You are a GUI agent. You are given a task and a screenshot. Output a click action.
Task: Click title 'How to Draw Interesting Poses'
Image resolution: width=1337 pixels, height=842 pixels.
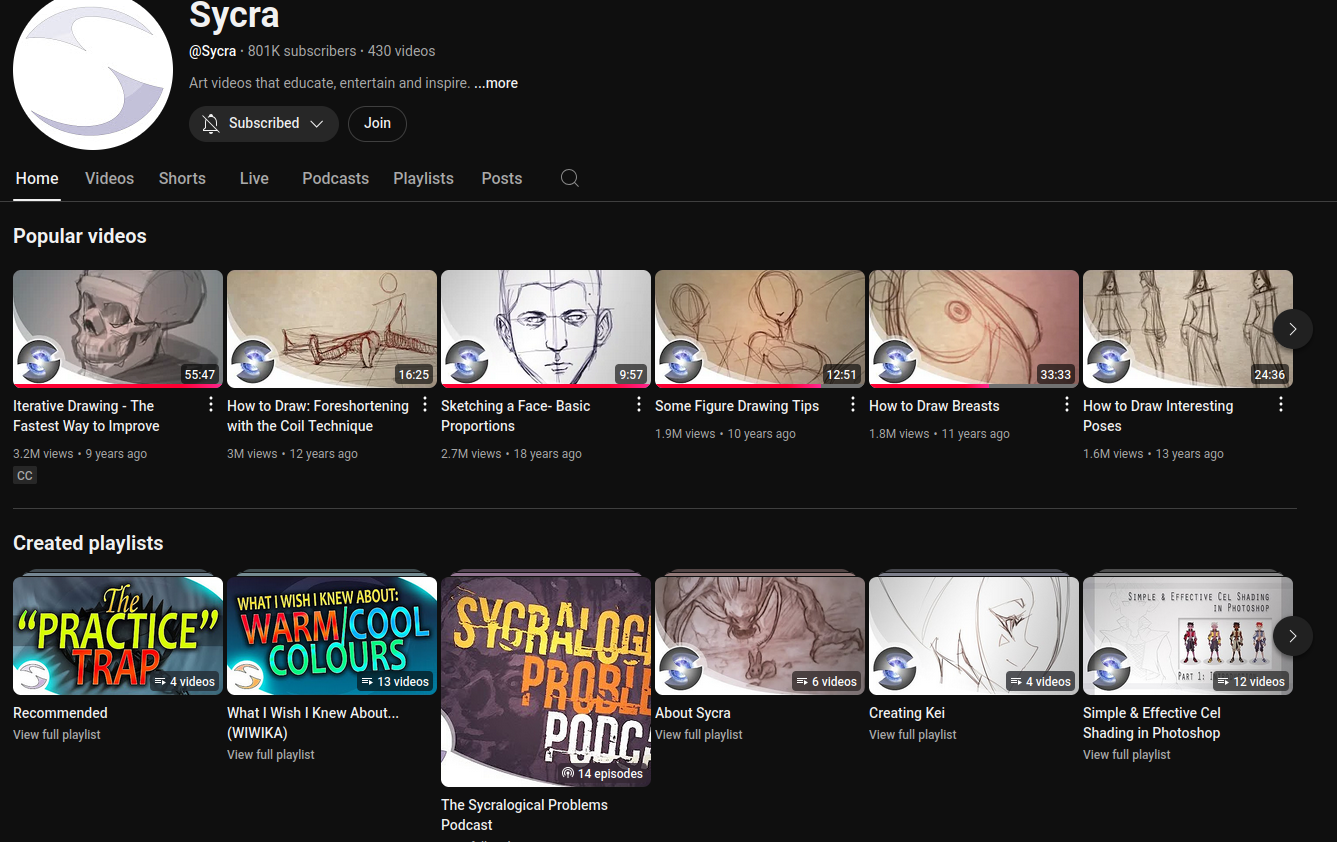(x=1158, y=416)
